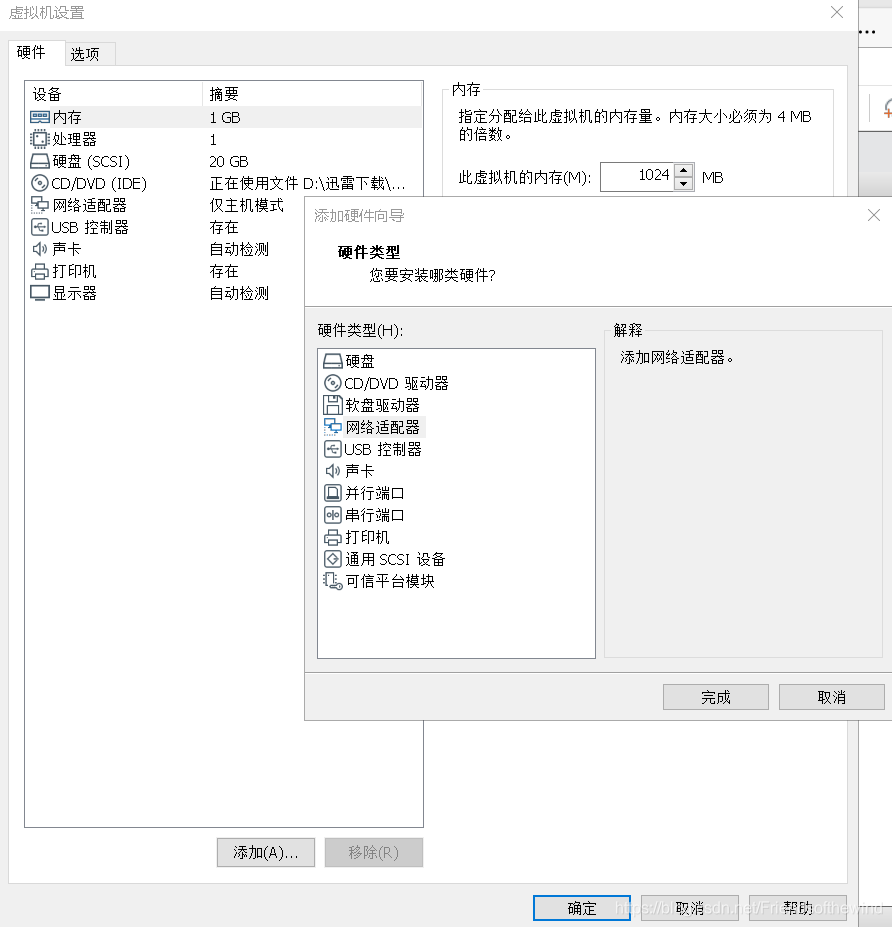Decrease memory with the down spinner arrow
The height and width of the screenshot is (927, 892).
(x=683, y=183)
